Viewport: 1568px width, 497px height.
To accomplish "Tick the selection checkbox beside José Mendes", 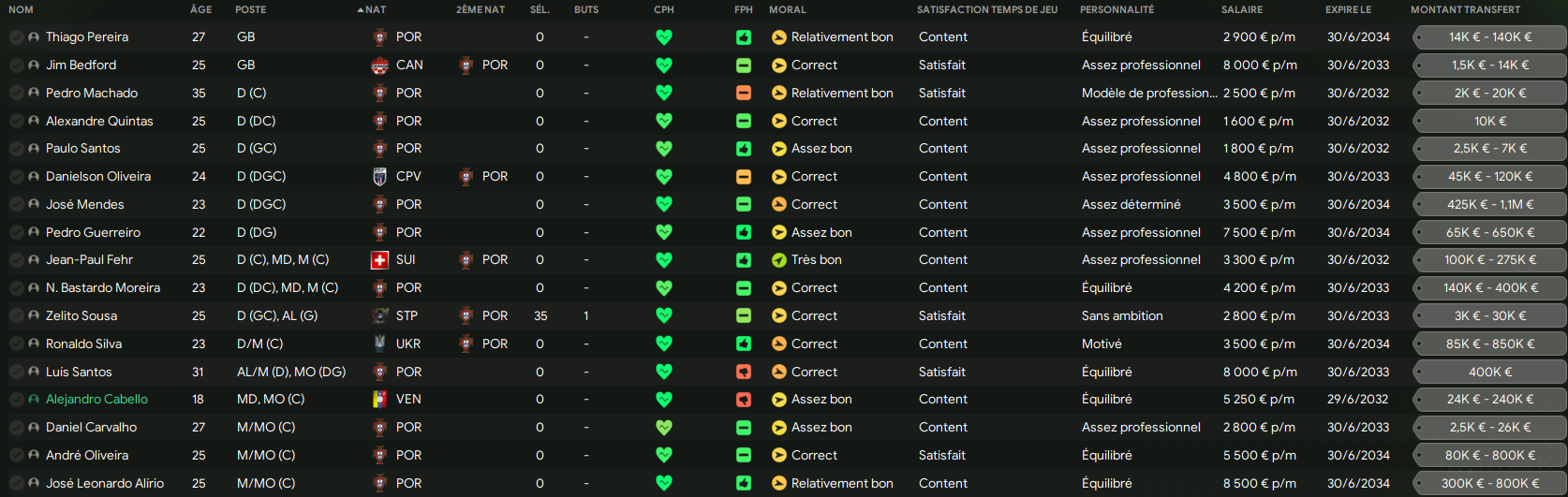I will point(17,205).
